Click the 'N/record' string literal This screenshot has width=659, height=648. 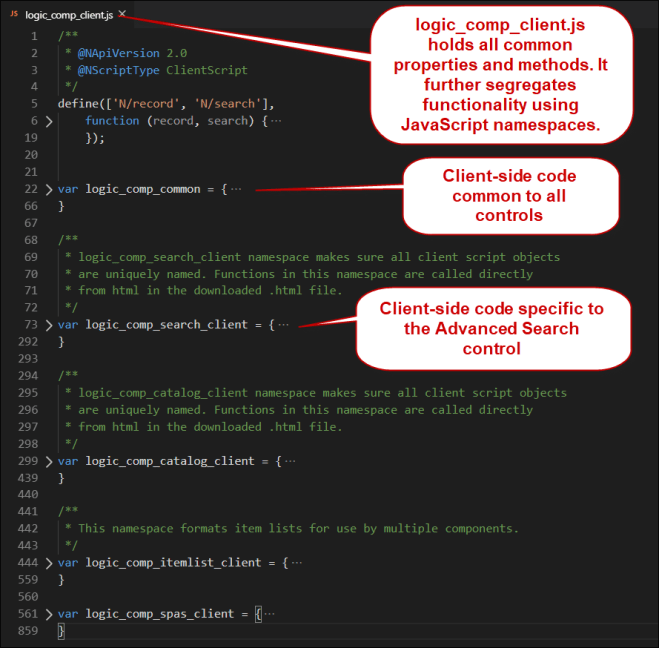tap(146, 104)
